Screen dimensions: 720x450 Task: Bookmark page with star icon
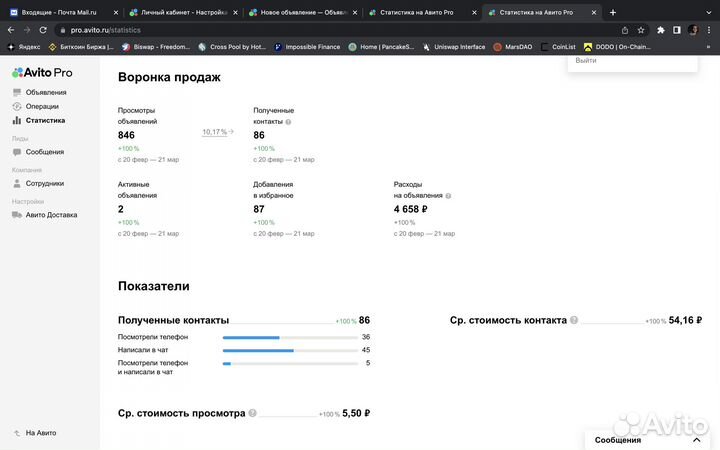point(641,30)
